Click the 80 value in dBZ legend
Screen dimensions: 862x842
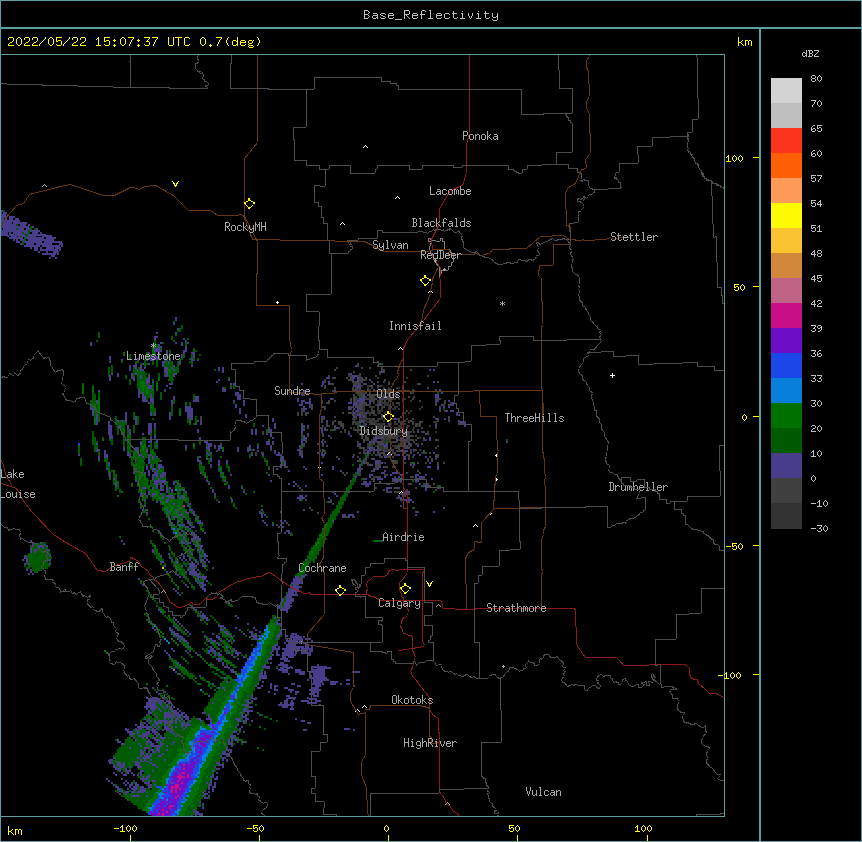816,78
